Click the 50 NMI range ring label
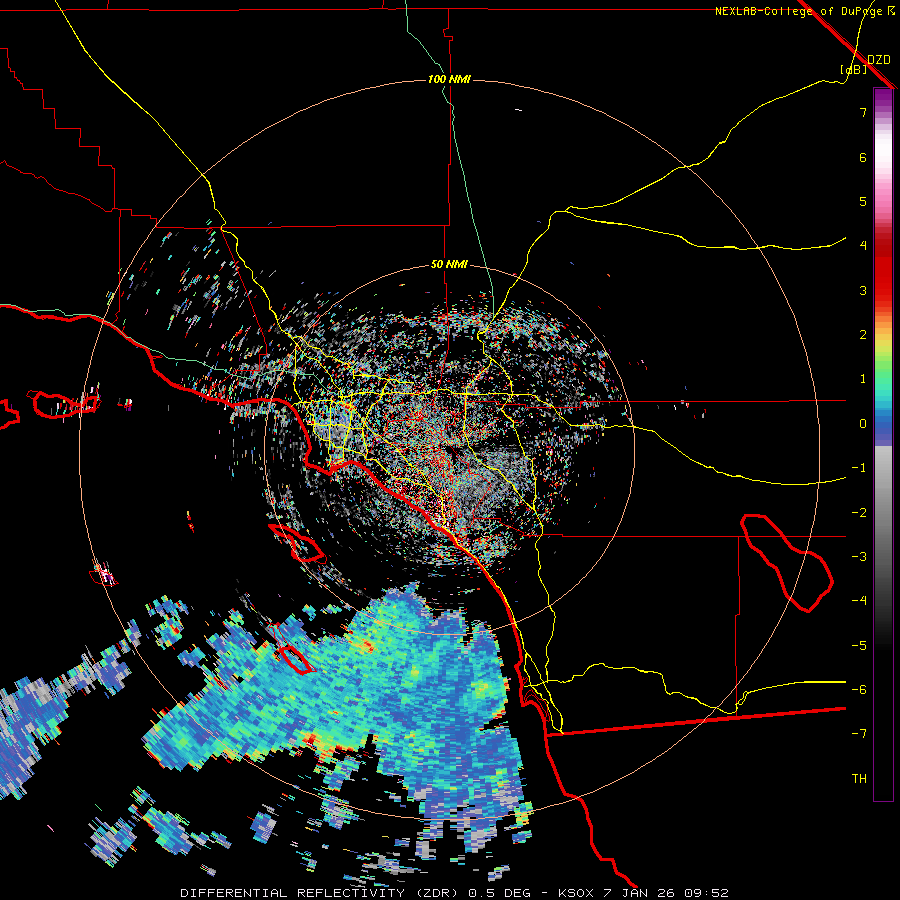This screenshot has width=900, height=900. [x=449, y=264]
